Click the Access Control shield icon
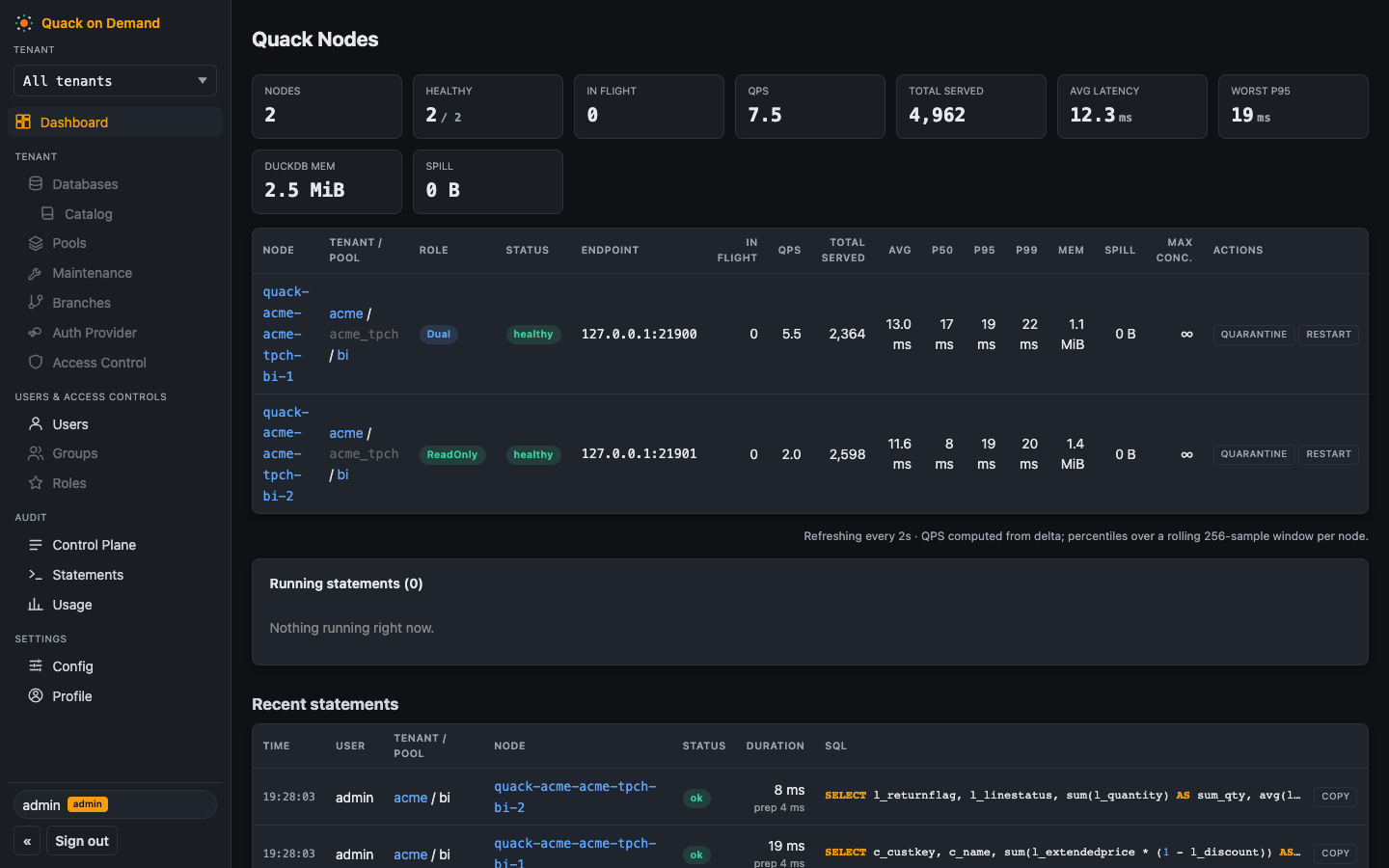The width and height of the screenshot is (1389, 868). 36,363
